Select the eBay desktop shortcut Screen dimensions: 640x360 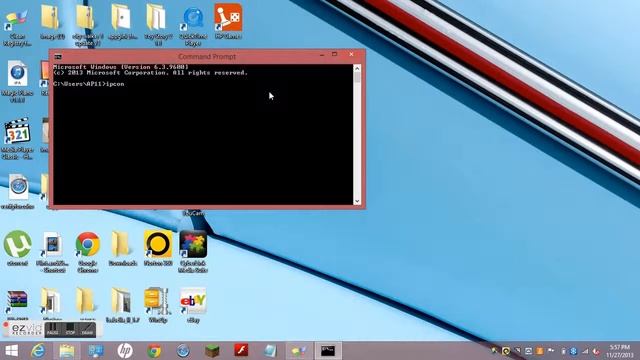[x=193, y=306]
